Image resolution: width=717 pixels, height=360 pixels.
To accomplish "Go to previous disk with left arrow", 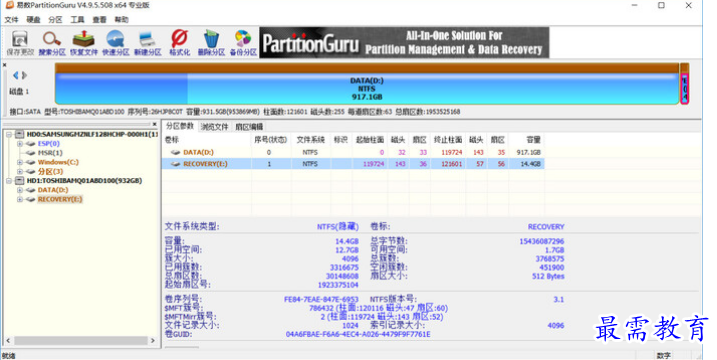I will coord(16,75).
